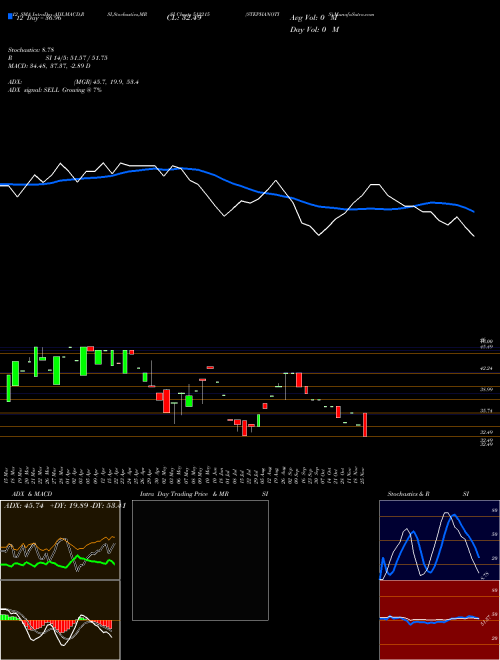500x660 pixels.
Task: Click the 35.74 price axis label
Action: 487,411
